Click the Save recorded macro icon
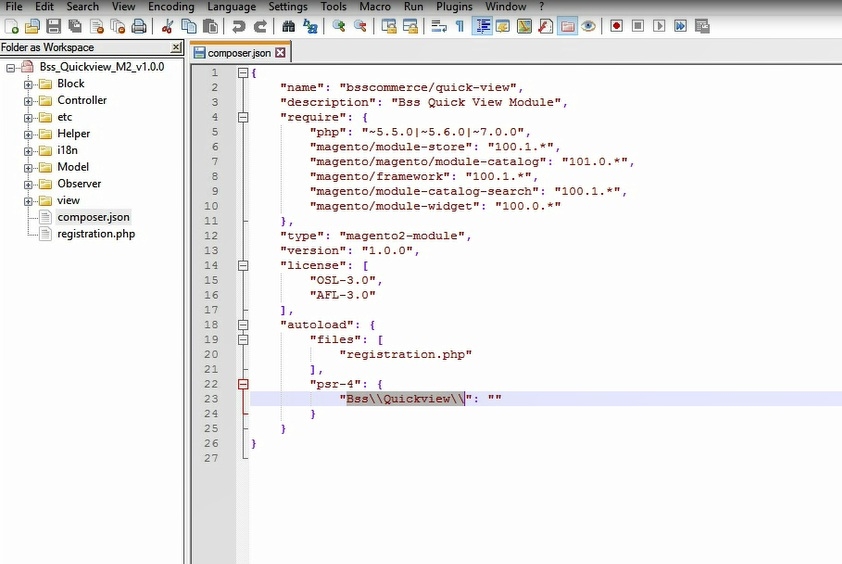This screenshot has width=842, height=564. click(x=702, y=26)
